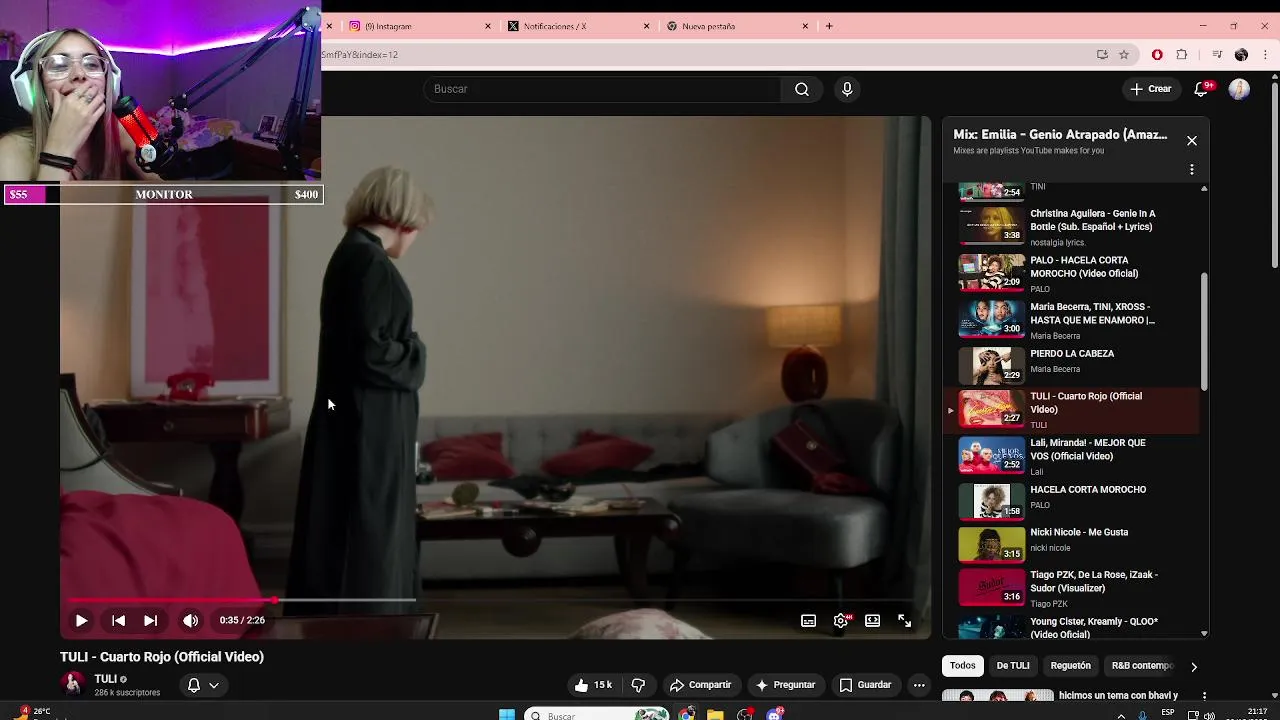Open Chrome extensions puzzle icon
This screenshot has height=720, width=1280.
pos(1182,55)
